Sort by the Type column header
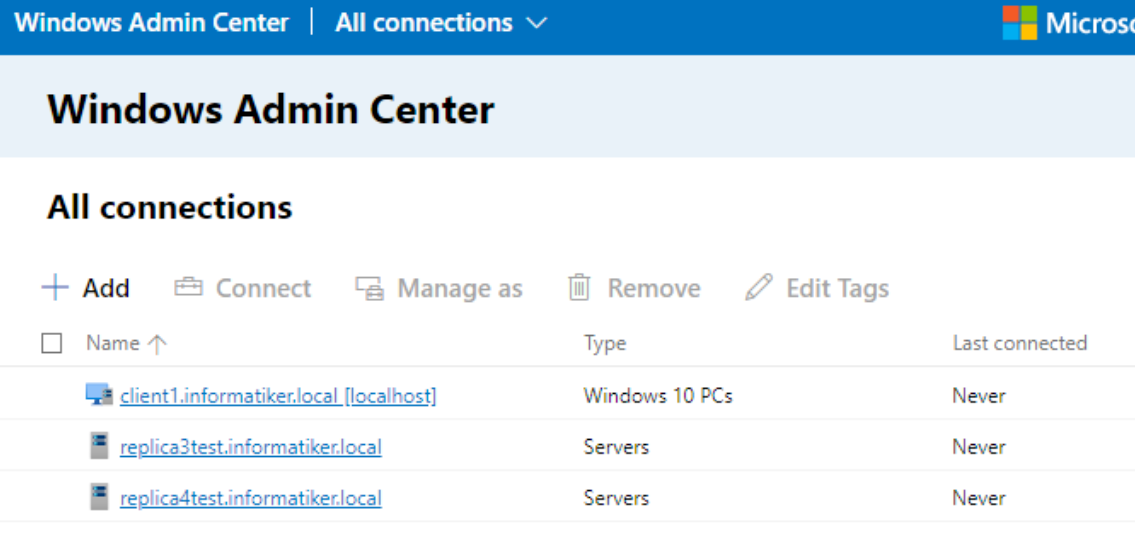Screen dimensions: 1135x544 pos(605,343)
